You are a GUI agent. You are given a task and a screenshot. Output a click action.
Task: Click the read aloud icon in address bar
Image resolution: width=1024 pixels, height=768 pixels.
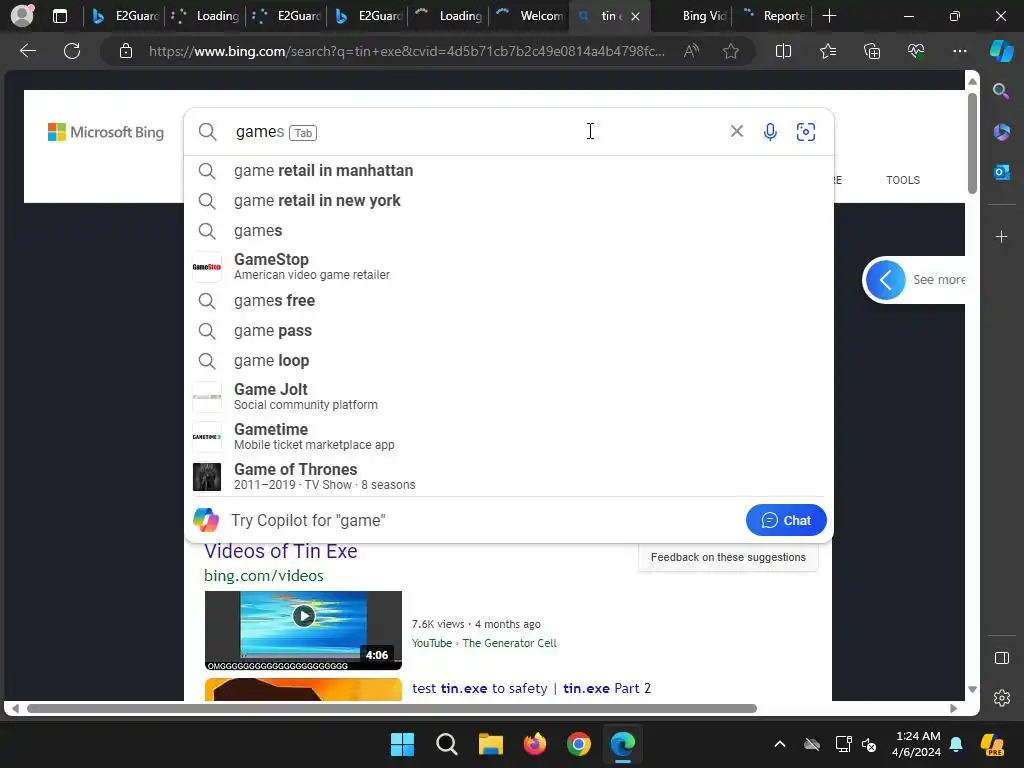(691, 51)
